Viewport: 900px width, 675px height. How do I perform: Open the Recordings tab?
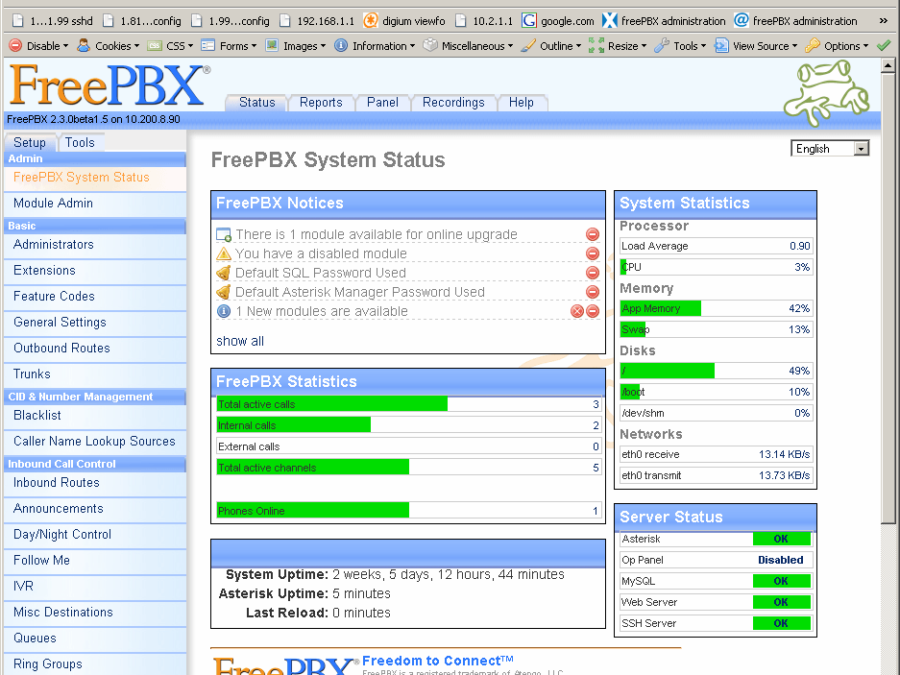click(x=453, y=102)
